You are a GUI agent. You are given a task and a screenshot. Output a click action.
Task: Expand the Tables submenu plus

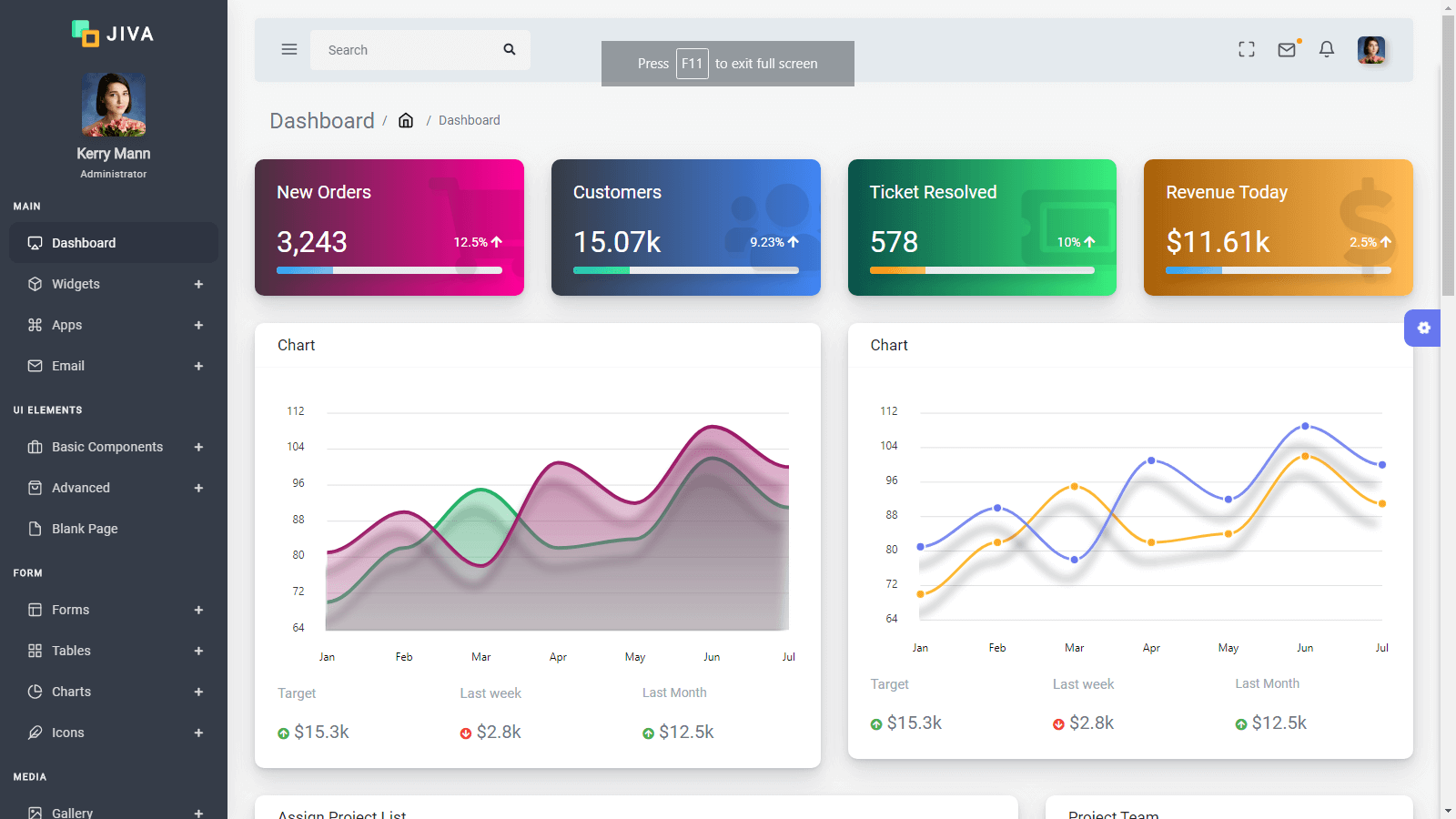198,651
